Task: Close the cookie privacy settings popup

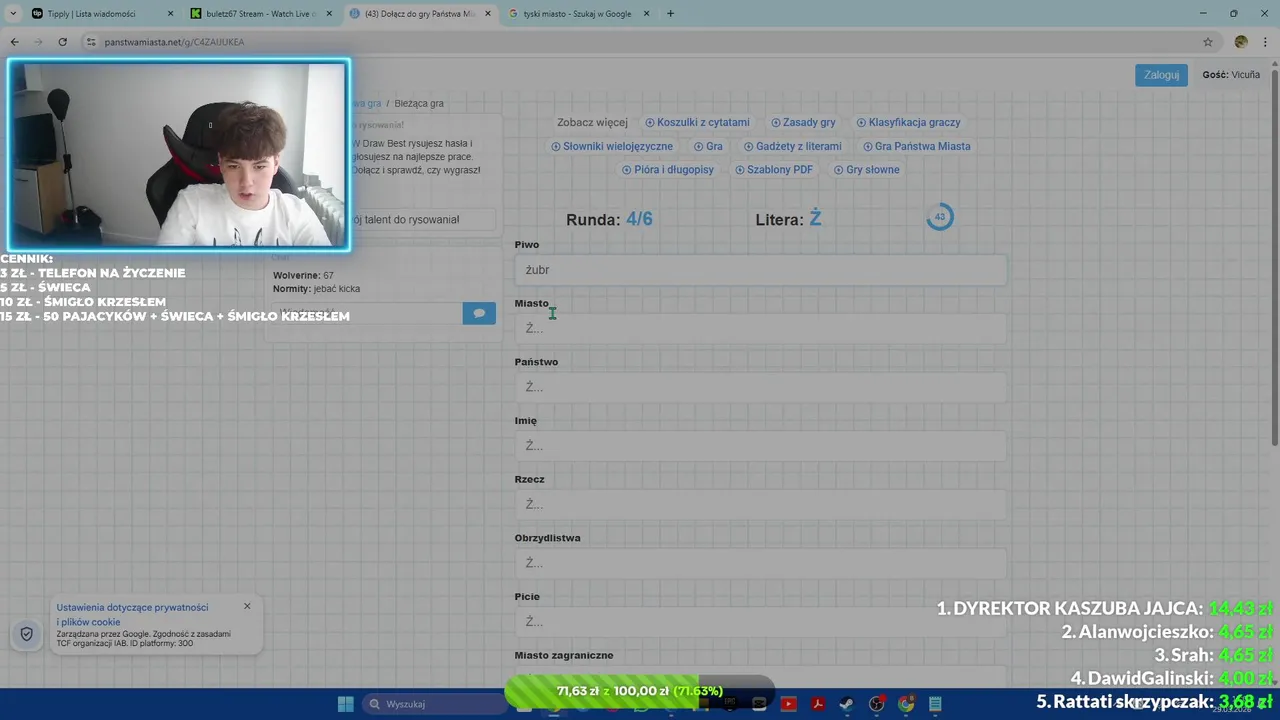Action: [x=247, y=606]
